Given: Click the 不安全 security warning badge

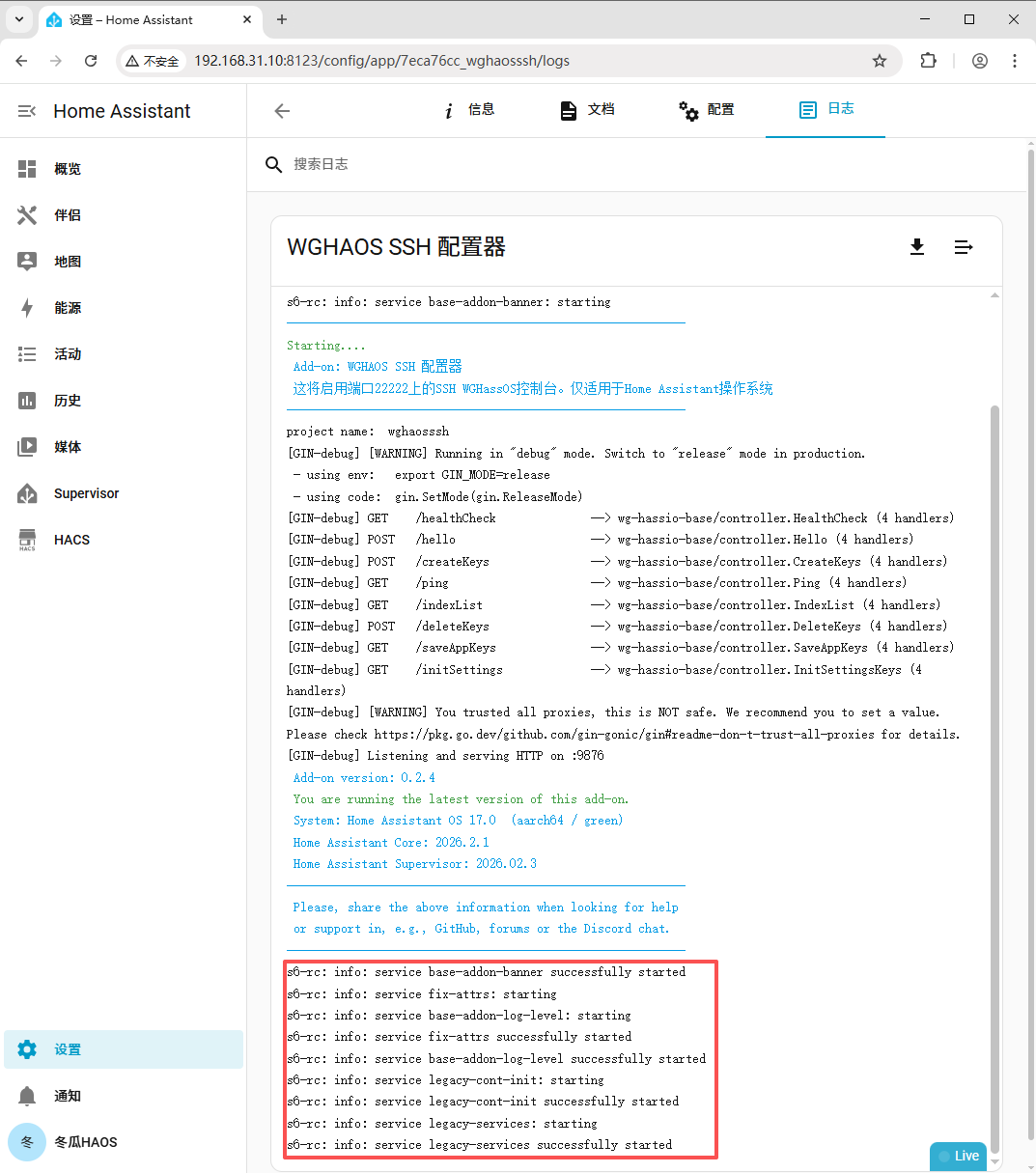Looking at the screenshot, I should tap(153, 61).
